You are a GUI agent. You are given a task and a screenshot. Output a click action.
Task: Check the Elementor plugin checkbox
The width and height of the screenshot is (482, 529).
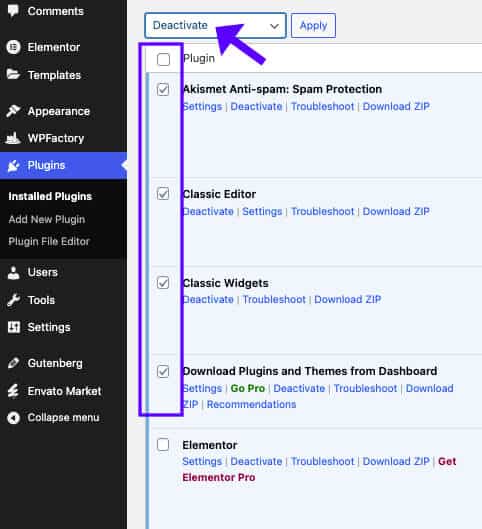(x=163, y=444)
